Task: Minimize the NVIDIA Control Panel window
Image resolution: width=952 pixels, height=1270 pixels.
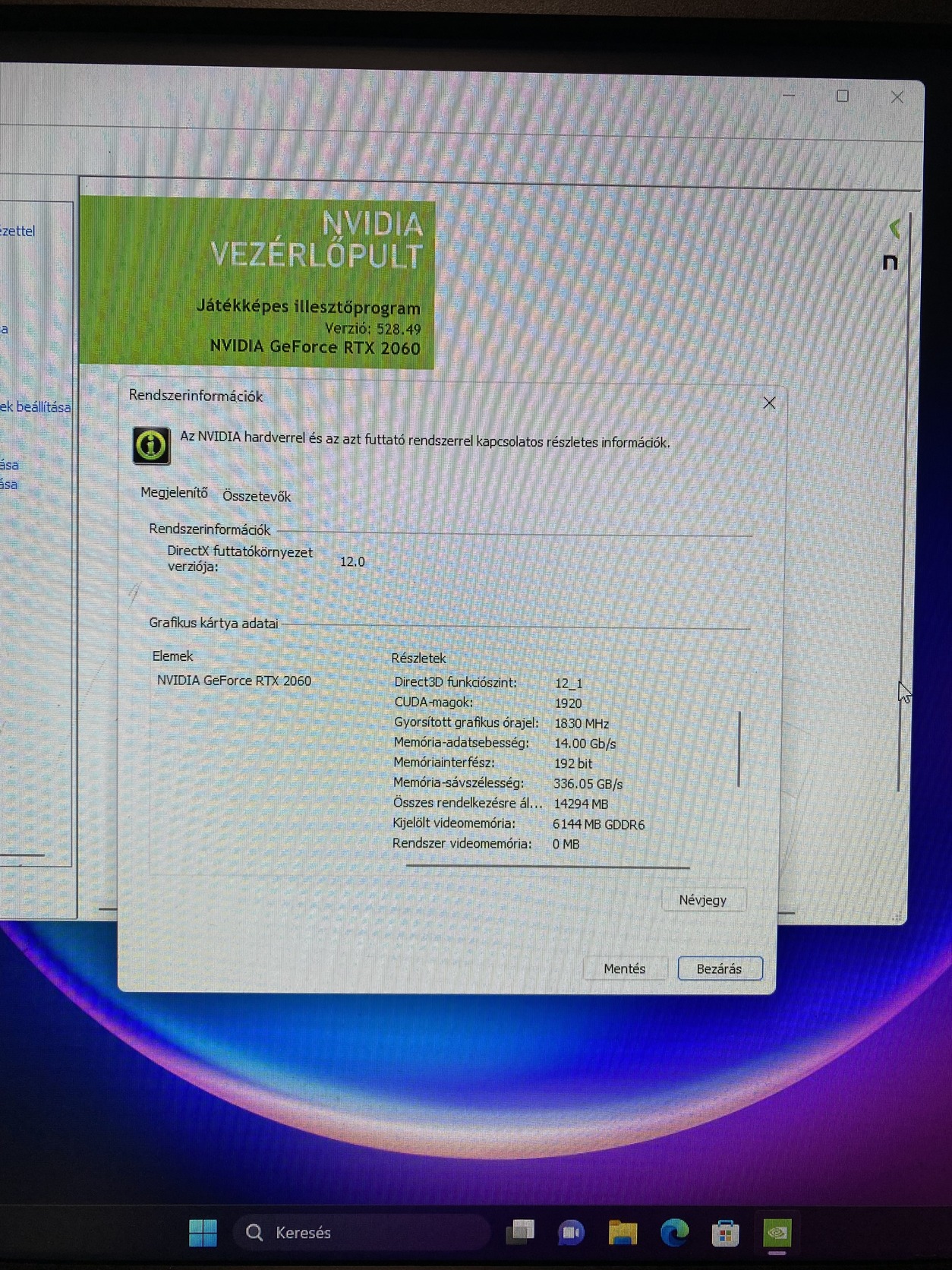Action: pyautogui.click(x=789, y=95)
